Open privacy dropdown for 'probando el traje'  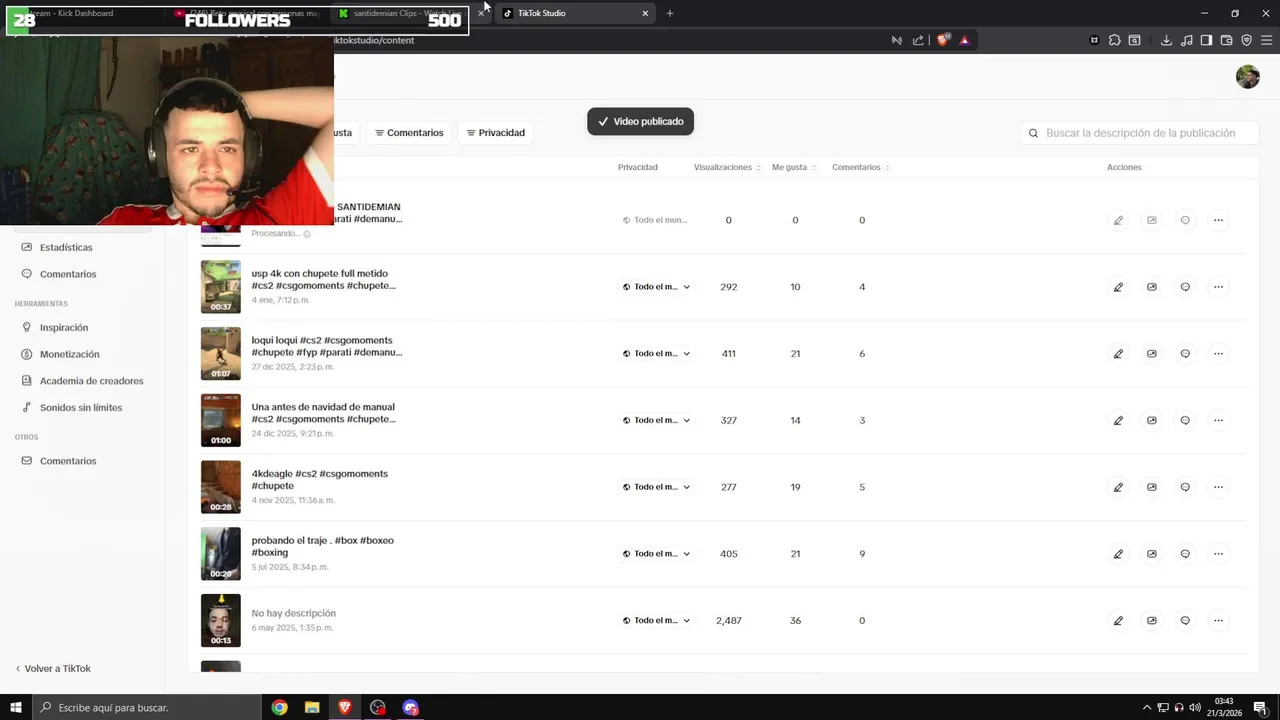656,554
